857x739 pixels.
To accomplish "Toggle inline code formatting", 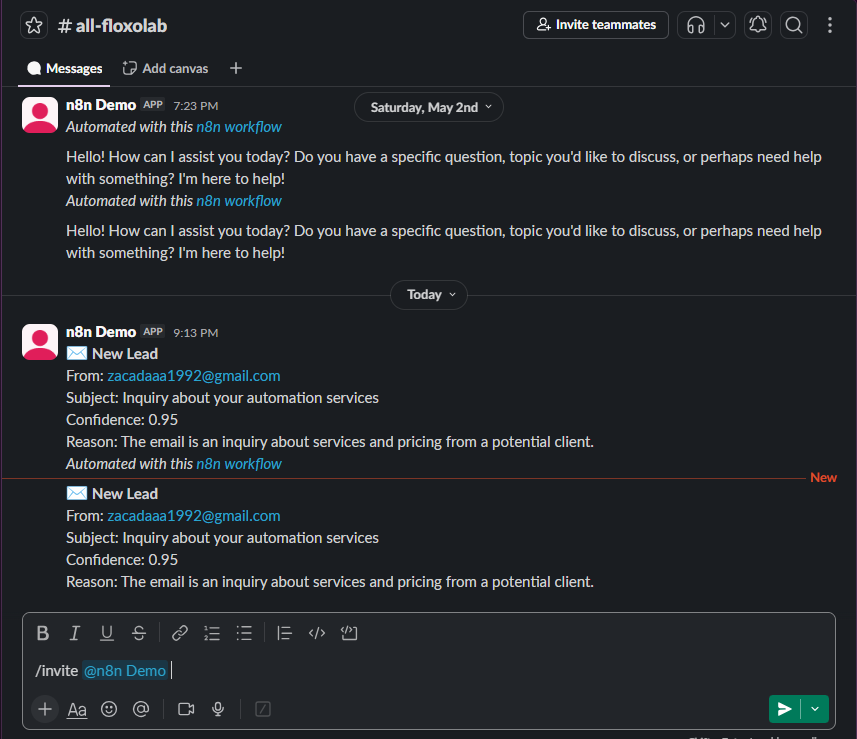I will point(316,633).
